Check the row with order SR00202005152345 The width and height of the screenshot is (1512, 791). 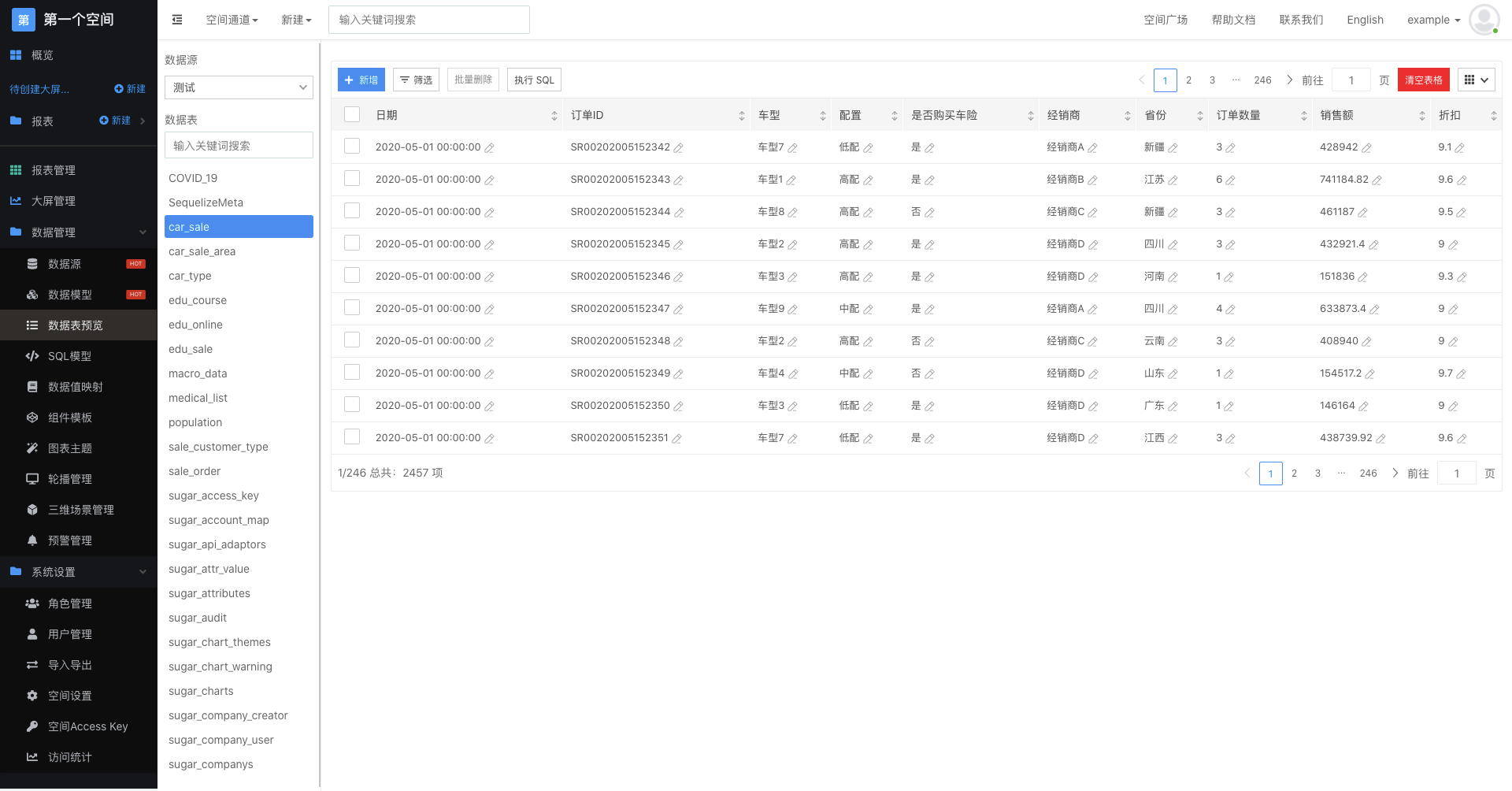coord(352,243)
